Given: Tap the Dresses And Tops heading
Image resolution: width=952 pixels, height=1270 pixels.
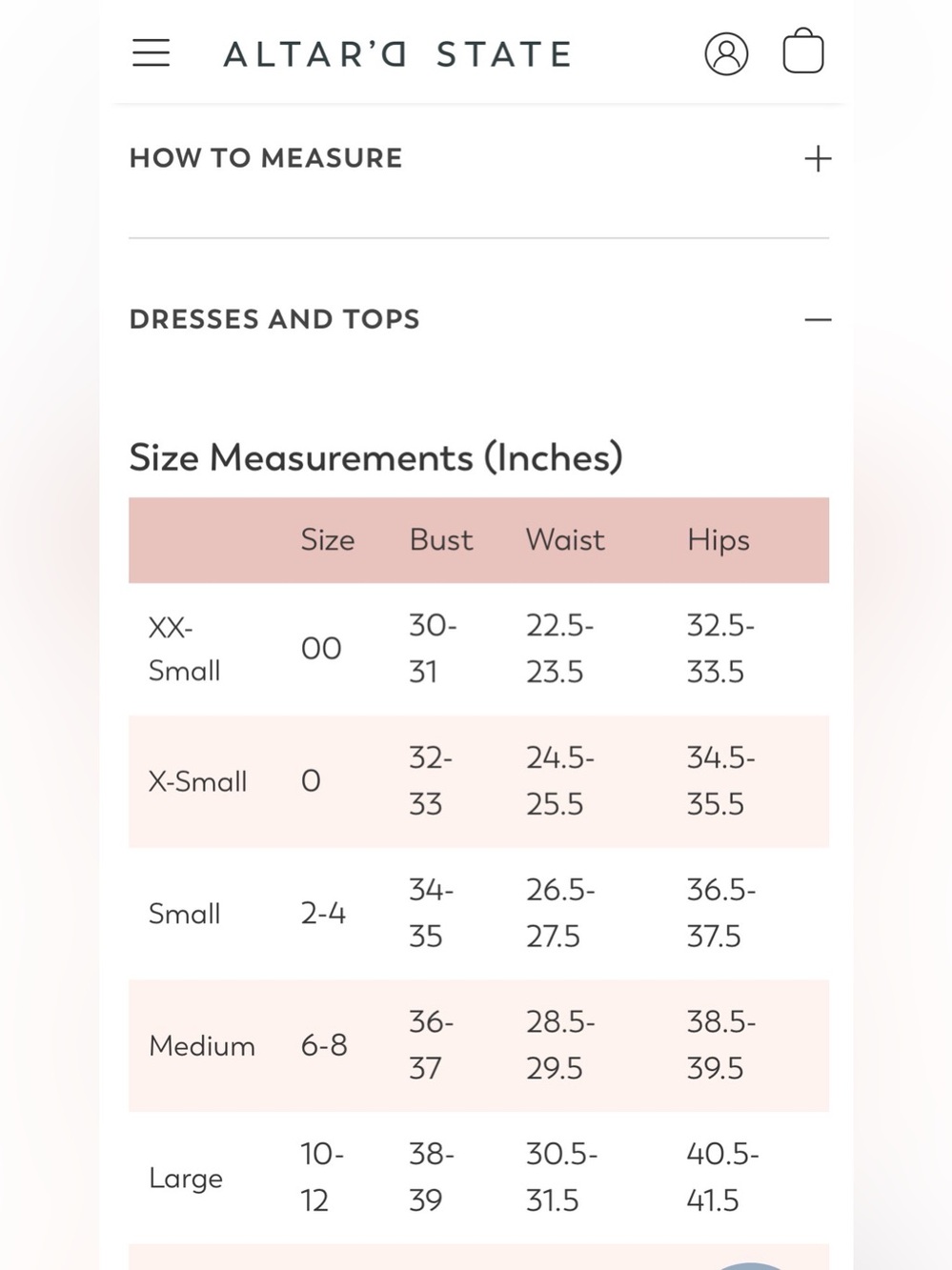Looking at the screenshot, I should [x=274, y=319].
